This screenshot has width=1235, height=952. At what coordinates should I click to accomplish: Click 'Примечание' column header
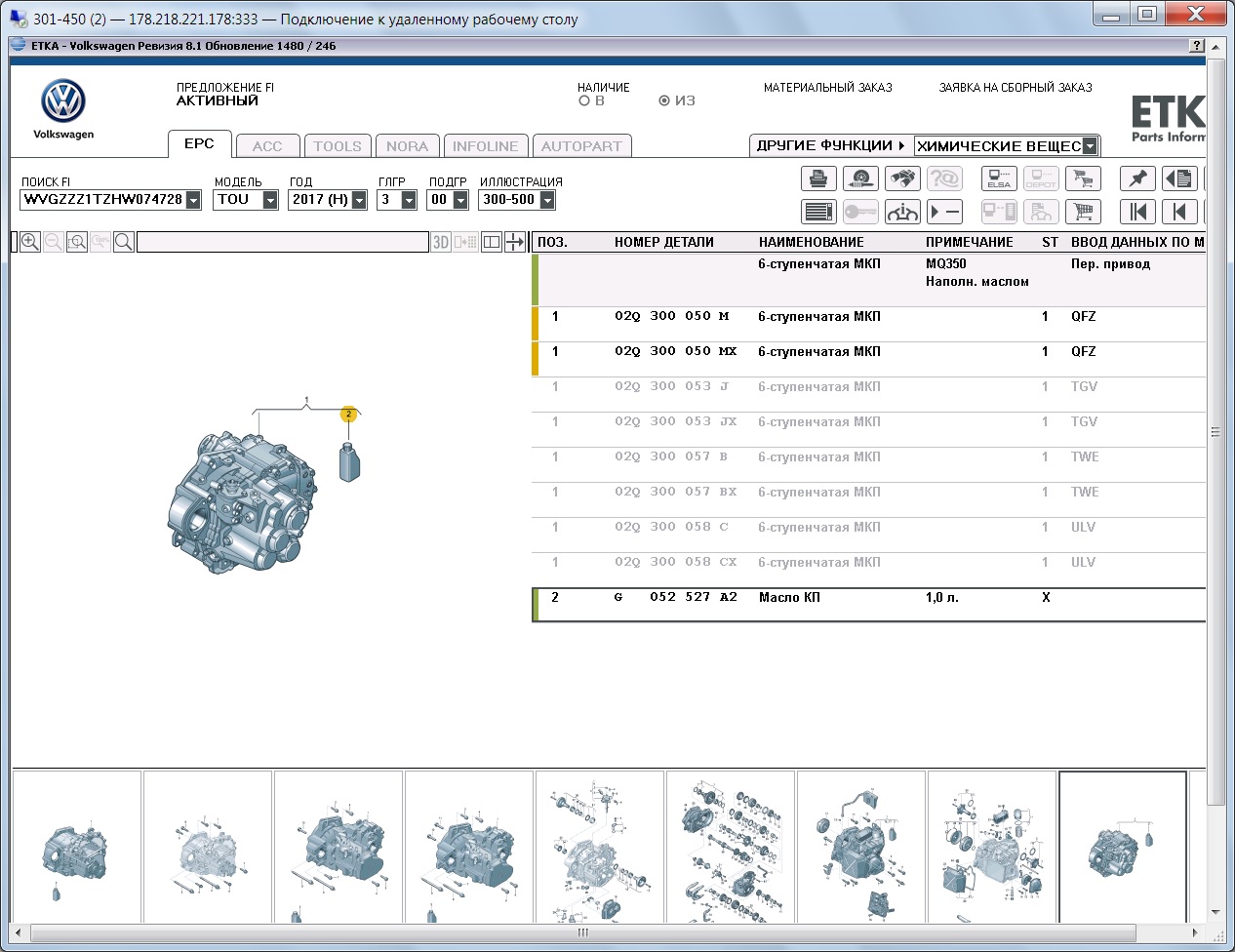[x=970, y=242]
